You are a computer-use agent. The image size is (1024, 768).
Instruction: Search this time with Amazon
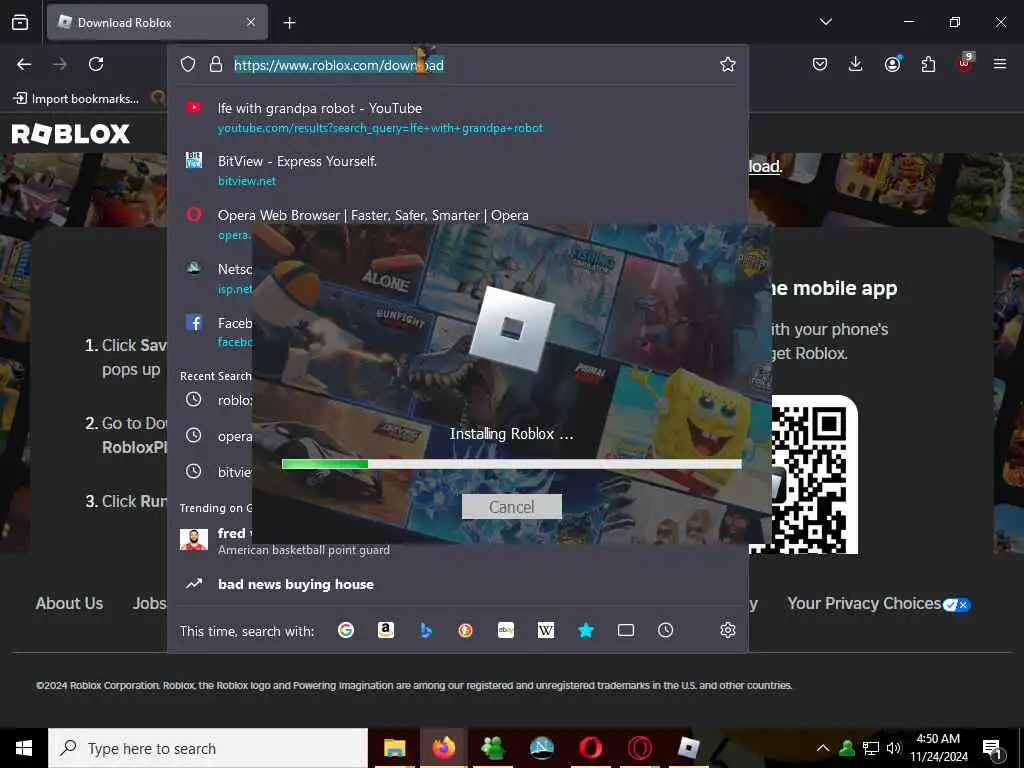pyautogui.click(x=386, y=630)
